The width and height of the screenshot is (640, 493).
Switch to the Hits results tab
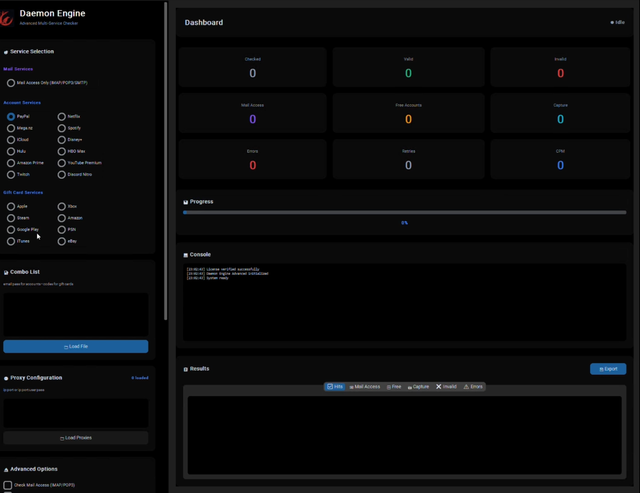335,386
